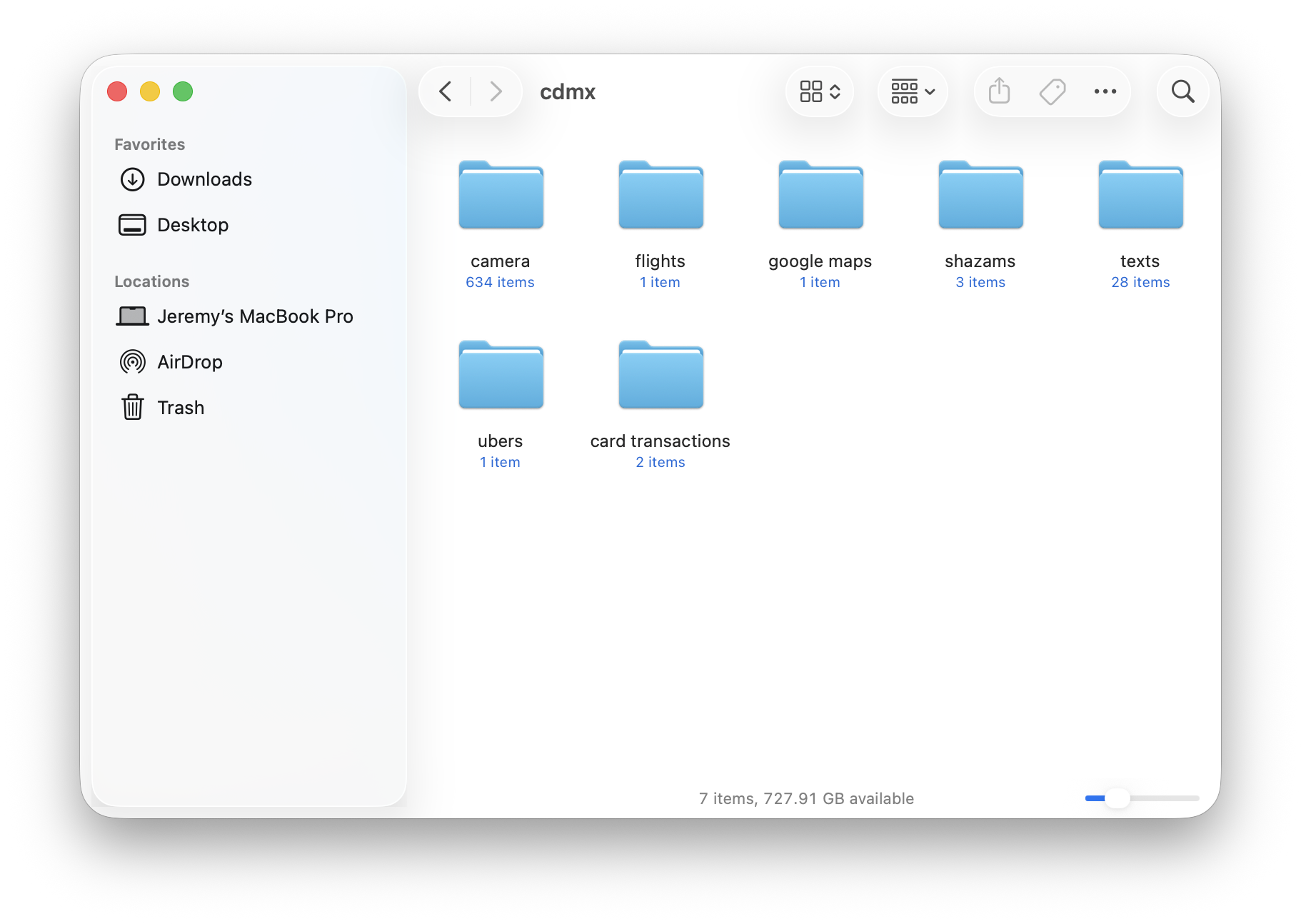Screen dimensions: 1301x924
Task: Select the card transactions folder label
Action: click(x=660, y=441)
